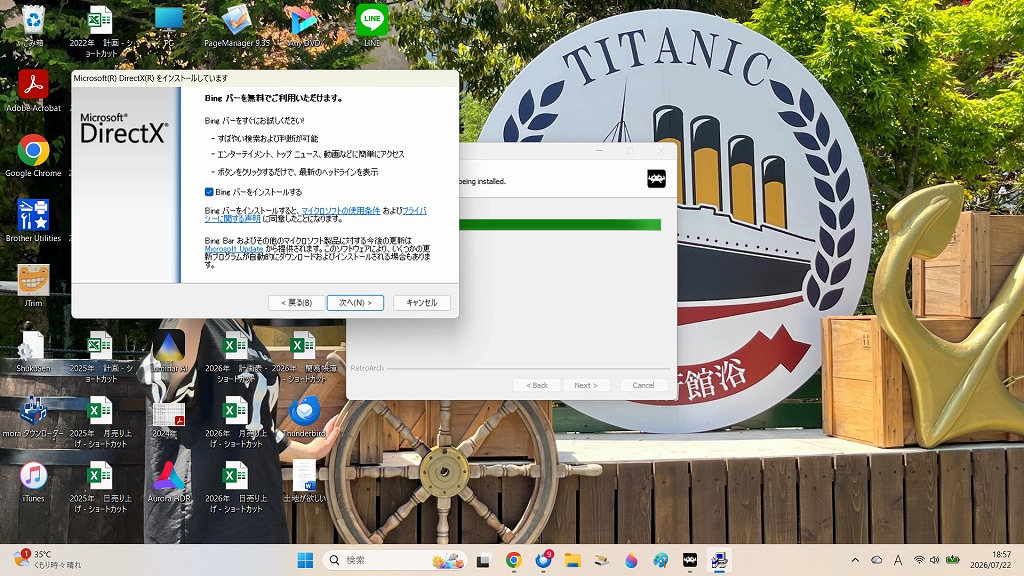Open 2025年 月売り上げ Excel shortcut
1024x576 pixels.
click(x=101, y=422)
